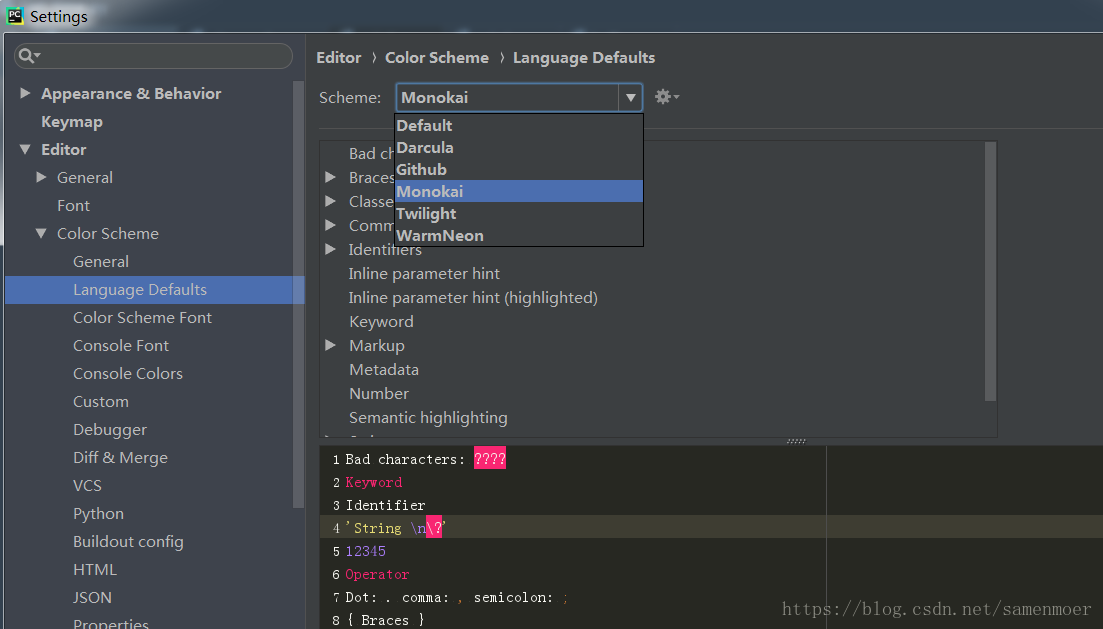This screenshot has width=1103, height=629.
Task: Click 'Bad characters' highlighted ???? in preview
Action: click(x=490, y=459)
